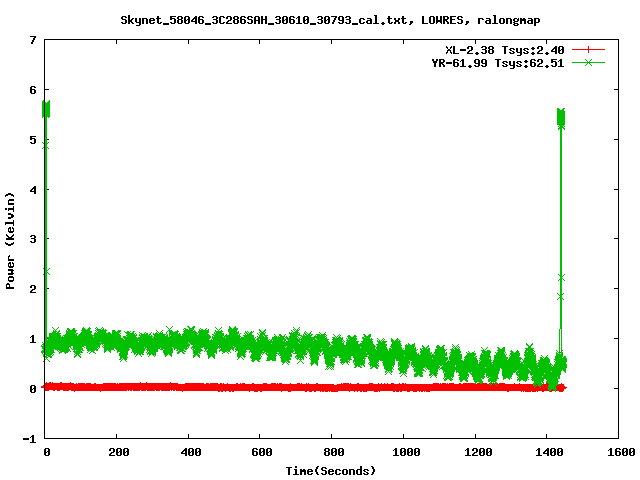Click the x-axis tick label 800
The image size is (640, 480).
pos(334,452)
